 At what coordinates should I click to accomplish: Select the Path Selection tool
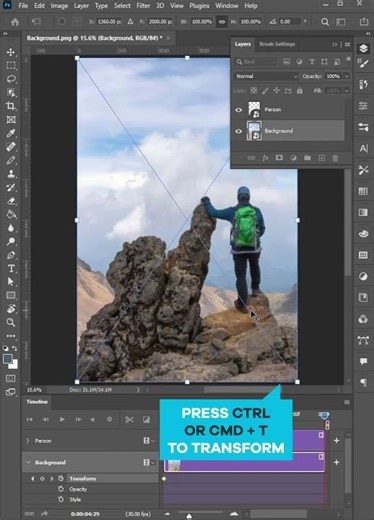[x=11, y=282]
